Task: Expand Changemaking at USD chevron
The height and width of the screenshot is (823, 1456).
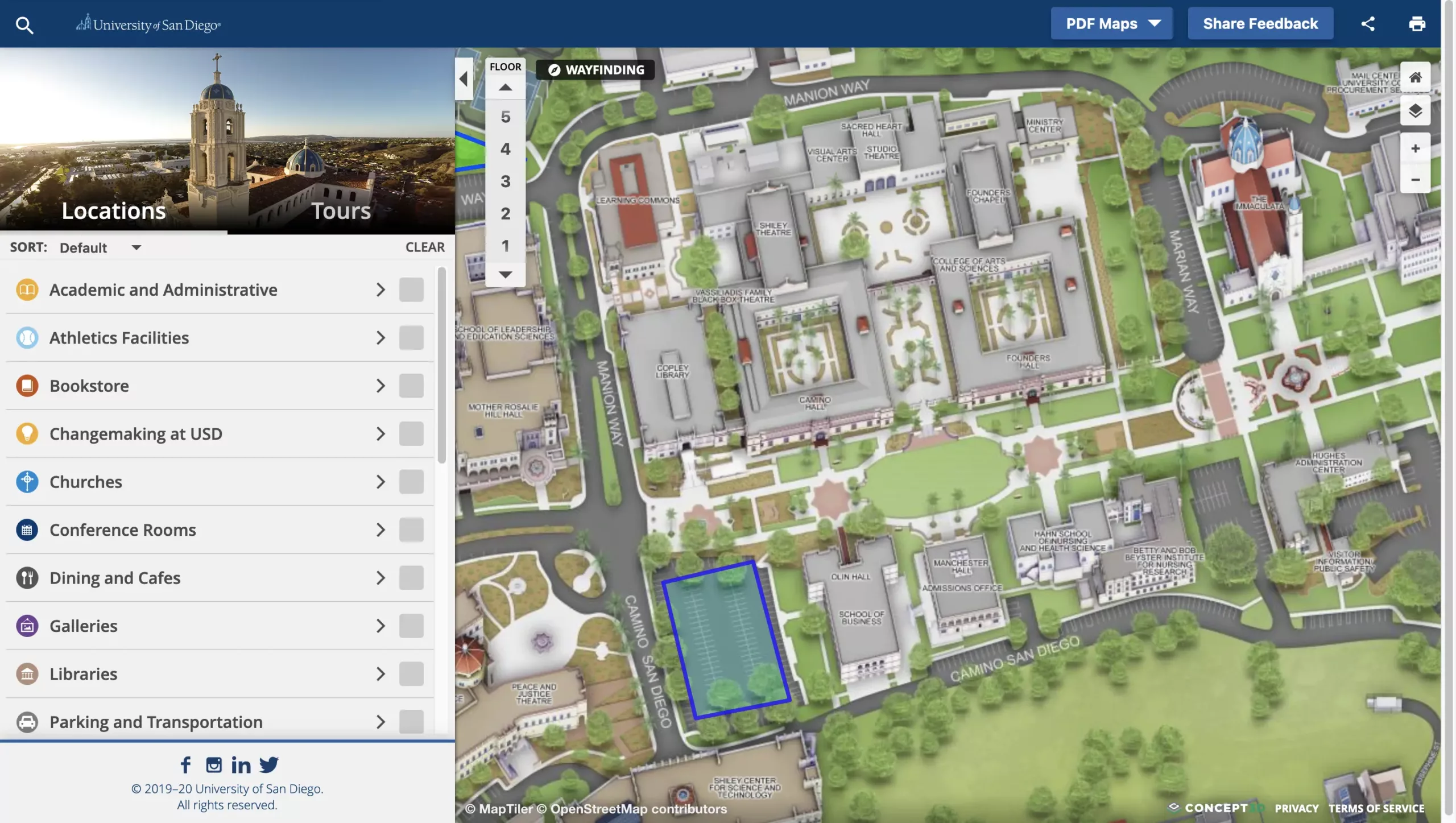Action: [380, 433]
